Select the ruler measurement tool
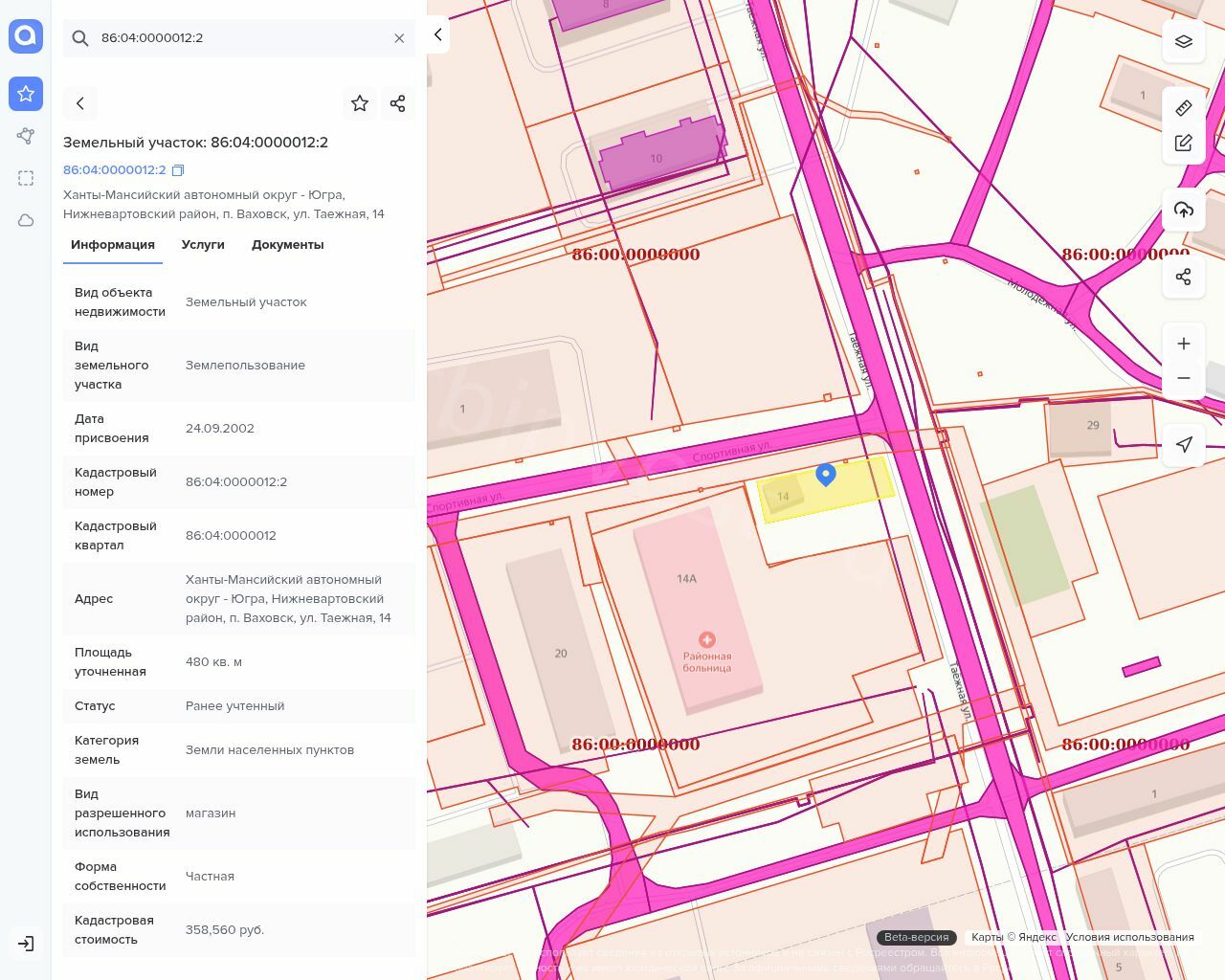The image size is (1225, 980). 1184,108
